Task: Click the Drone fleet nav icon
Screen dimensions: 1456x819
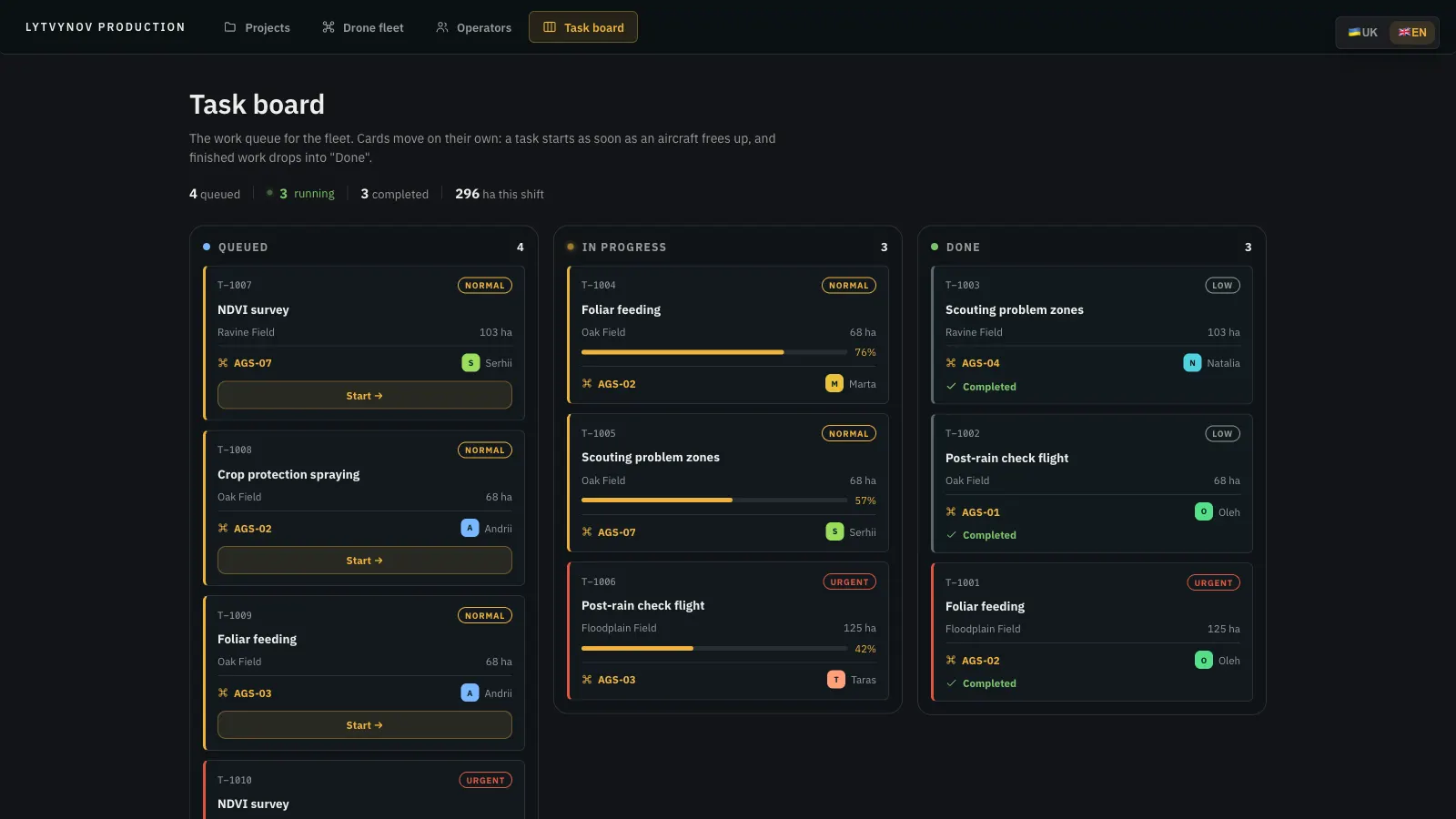Action: (x=329, y=27)
